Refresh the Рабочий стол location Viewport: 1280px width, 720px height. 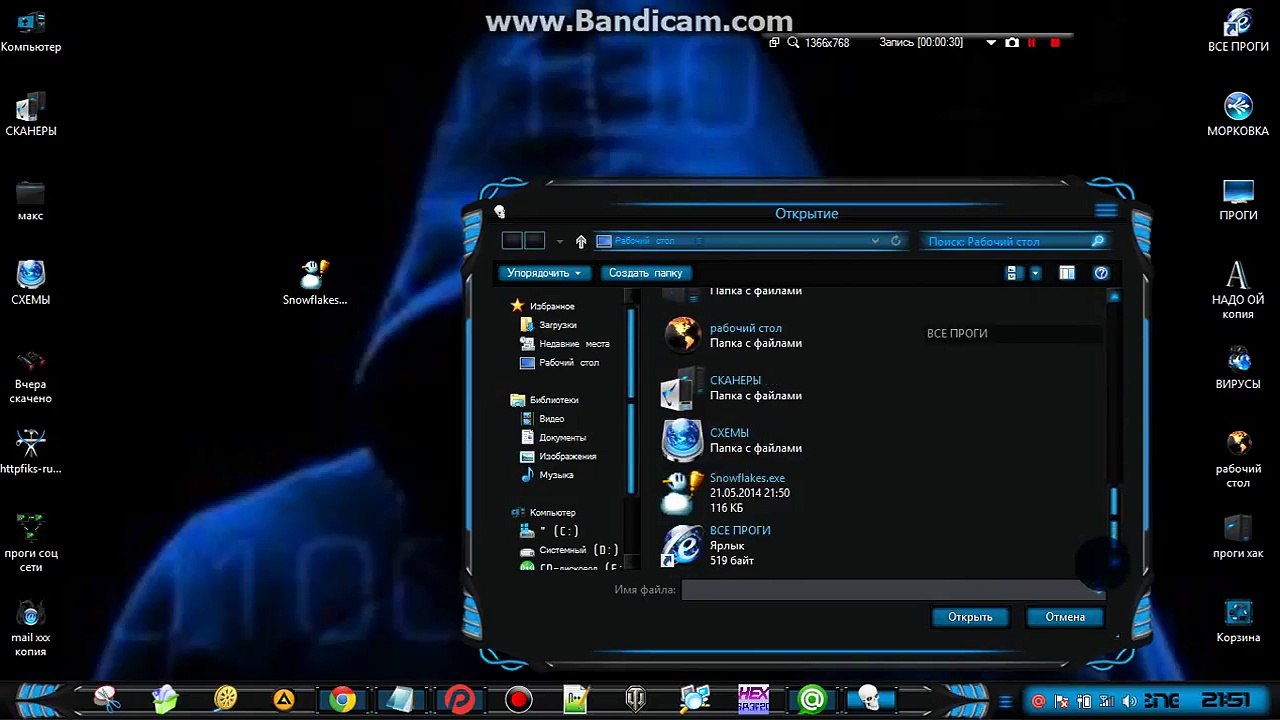point(896,241)
